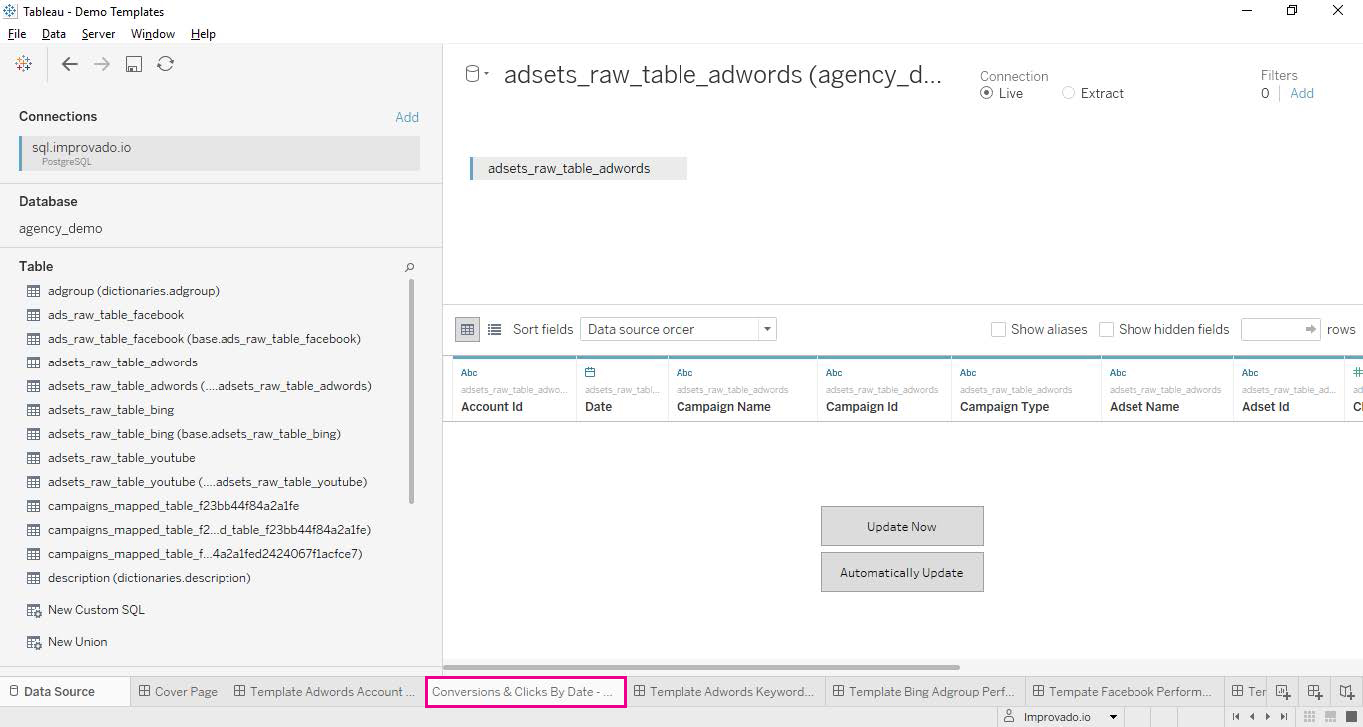Click Add link next to Connections
The width and height of the screenshot is (1363, 727).
[x=407, y=117]
